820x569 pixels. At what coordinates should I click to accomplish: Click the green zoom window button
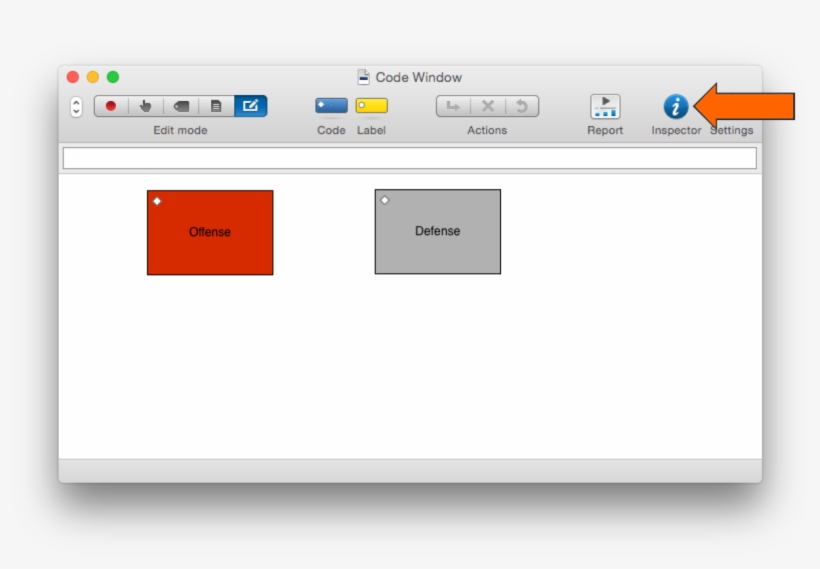click(113, 77)
